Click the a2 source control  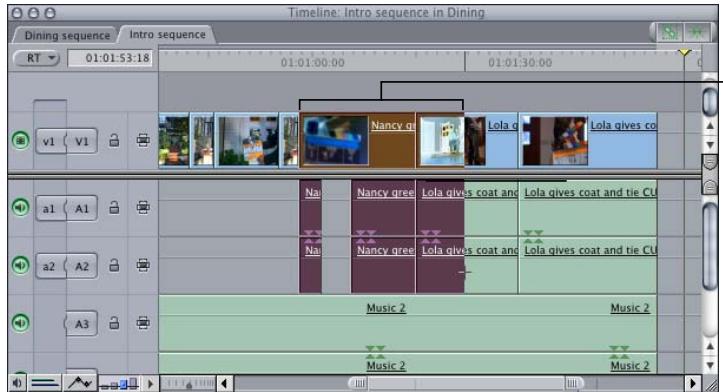pyautogui.click(x=49, y=266)
